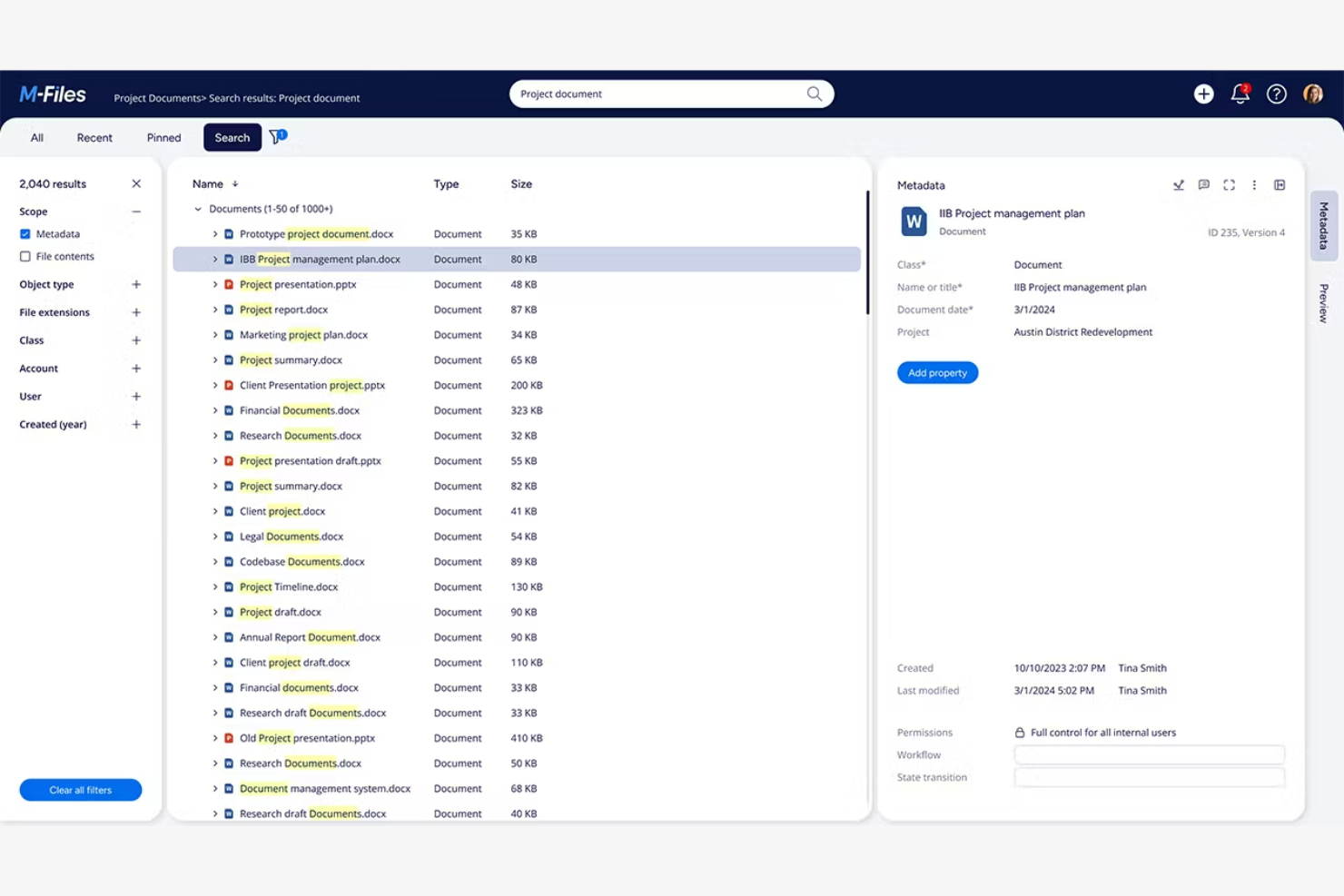Open your profile avatar menu
Screen dimensions: 1344x896
(x=1313, y=94)
